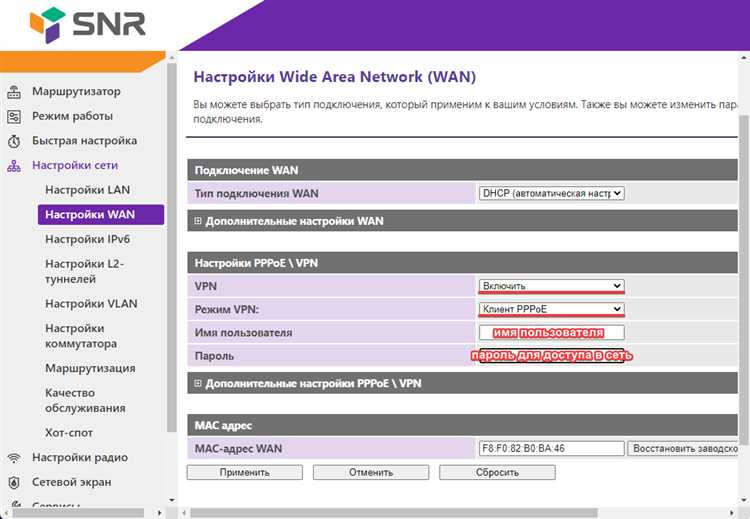Go to Настройки VLAN page
The image size is (750, 519).
pos(91,304)
